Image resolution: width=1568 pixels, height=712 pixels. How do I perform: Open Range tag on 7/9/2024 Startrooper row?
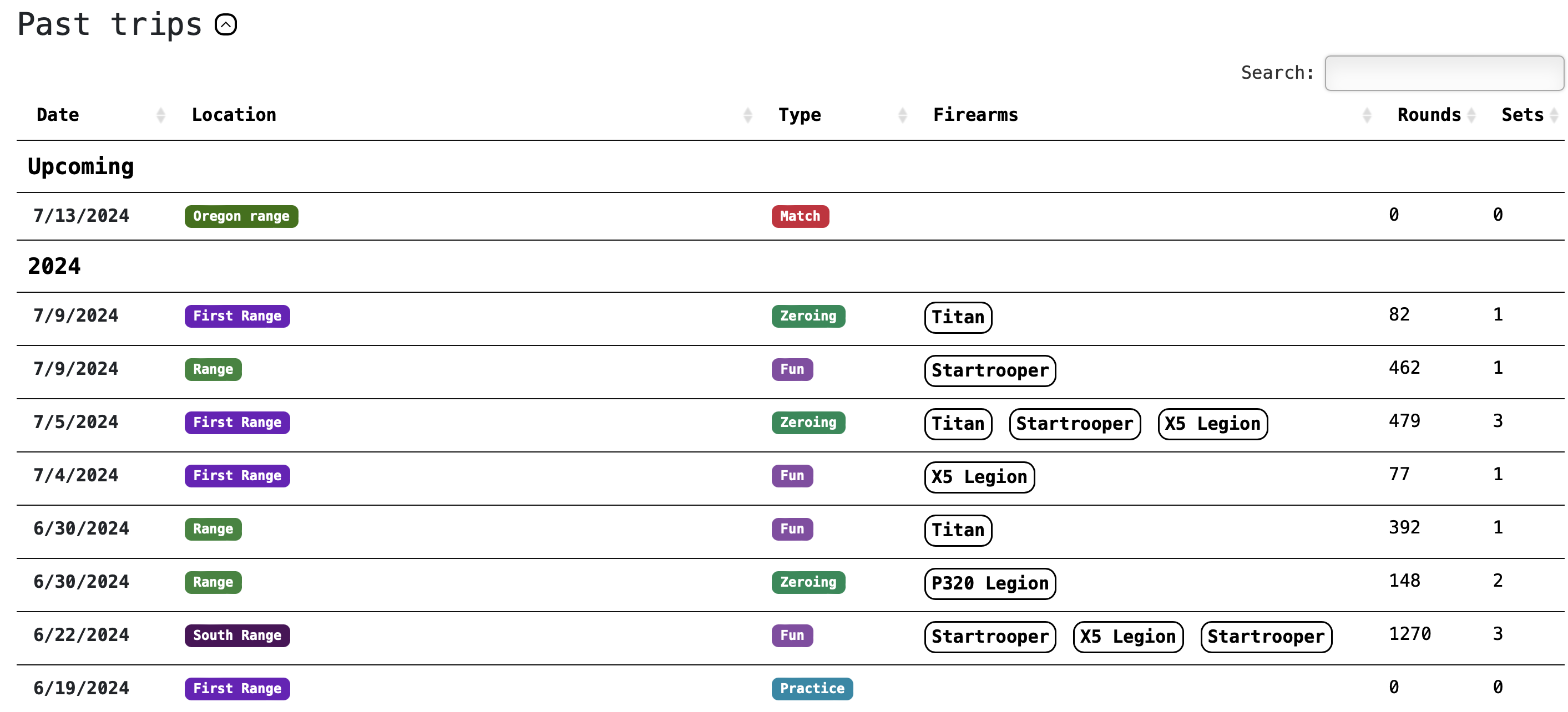pyautogui.click(x=213, y=369)
